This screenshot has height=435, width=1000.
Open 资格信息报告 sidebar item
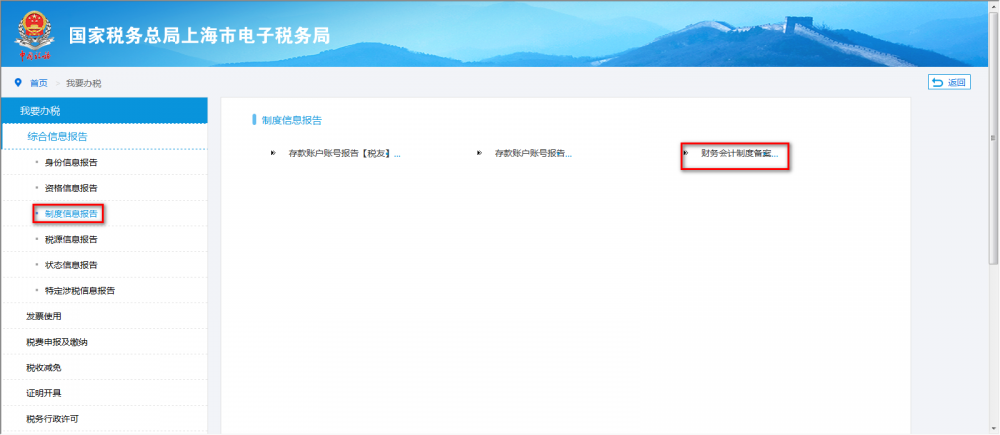[x=71, y=188]
